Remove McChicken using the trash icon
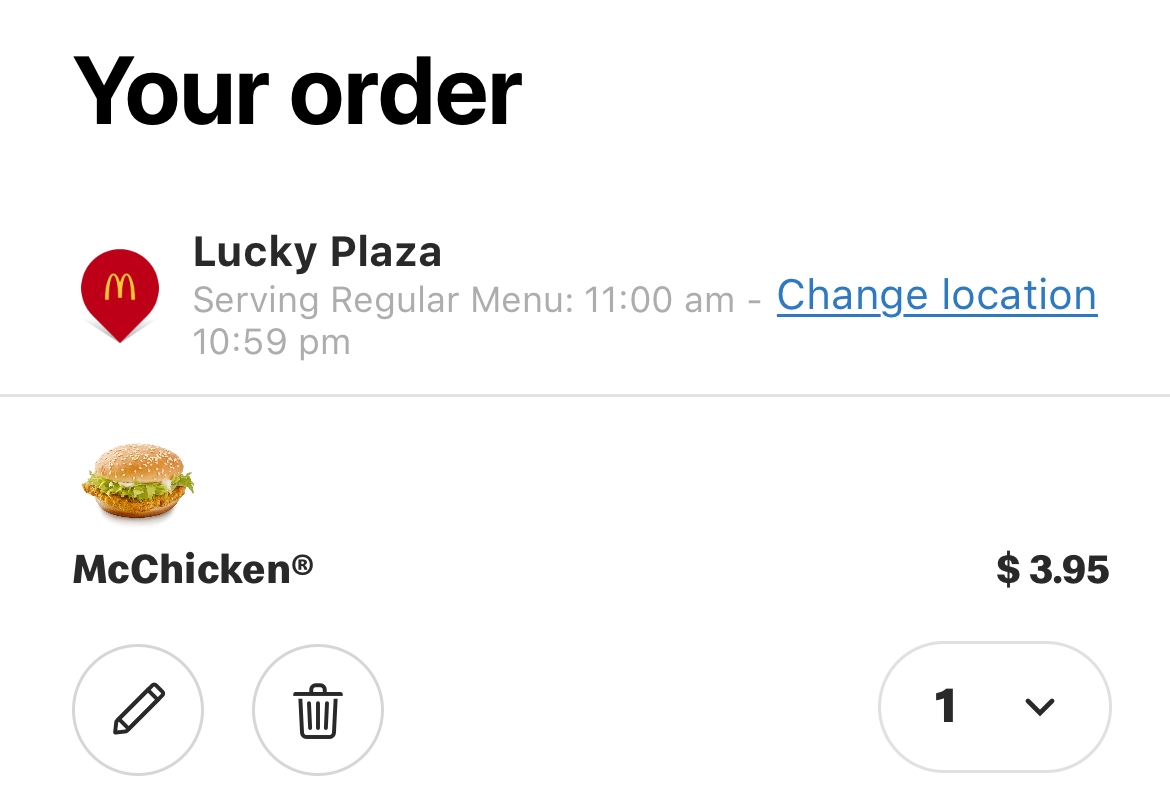The width and height of the screenshot is (1170, 801). [318, 711]
